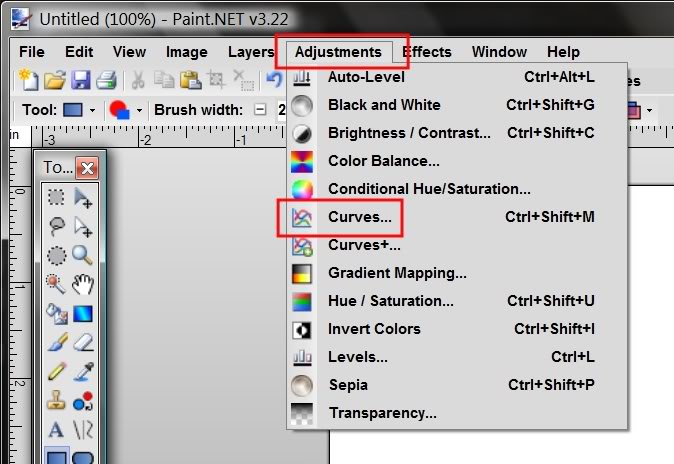Select Curves... from Adjustments menu
The width and height of the screenshot is (674, 464).
tap(457, 217)
